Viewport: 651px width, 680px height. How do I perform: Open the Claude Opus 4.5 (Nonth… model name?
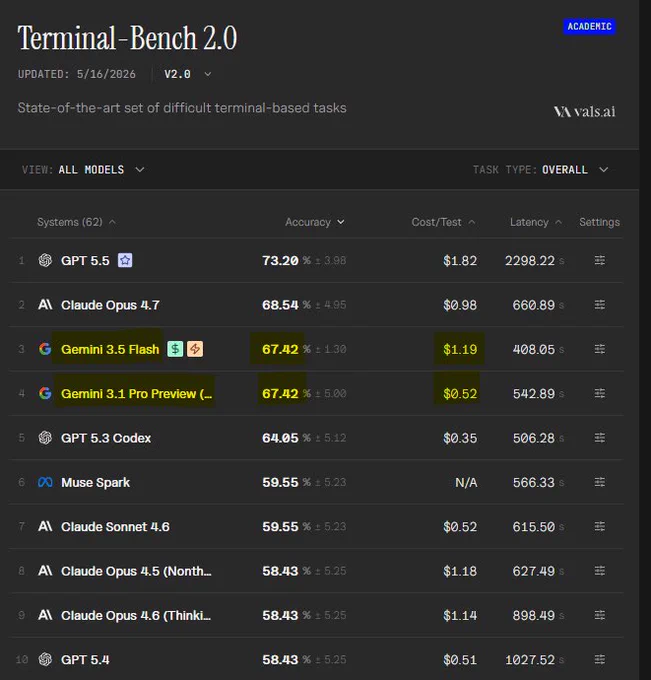coord(136,571)
